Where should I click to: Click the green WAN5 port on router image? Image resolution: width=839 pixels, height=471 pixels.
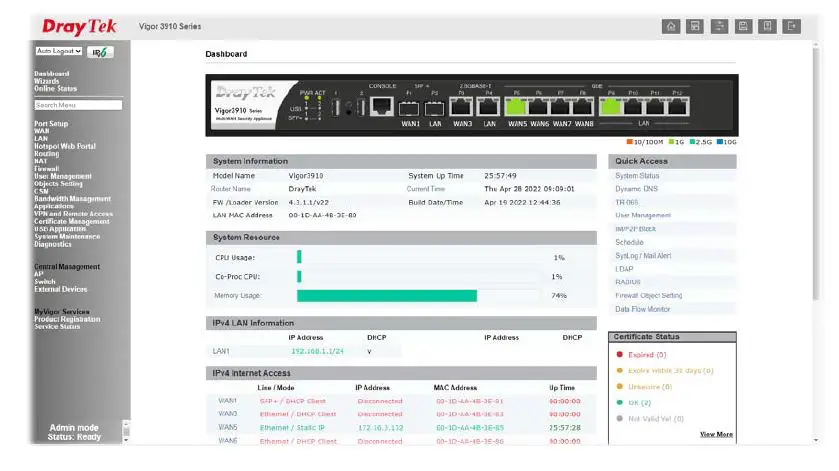pyautogui.click(x=516, y=107)
